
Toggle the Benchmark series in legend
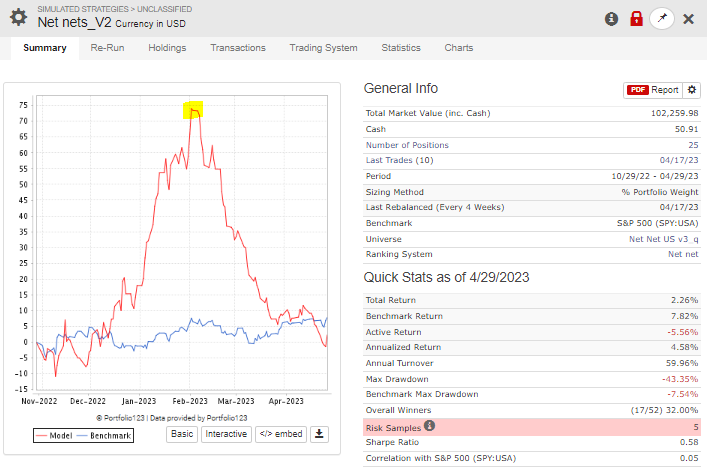pyautogui.click(x=104, y=435)
